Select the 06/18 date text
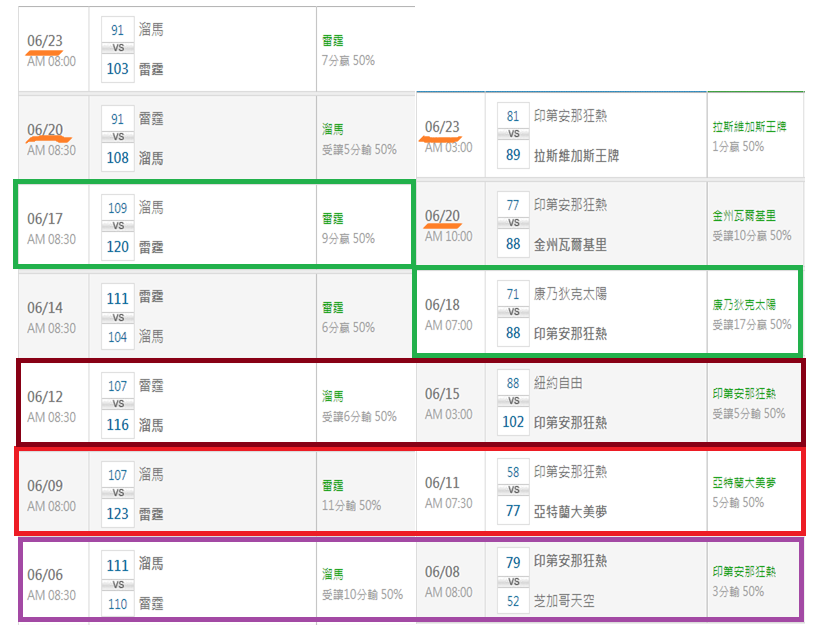Viewport: 815px width, 629px height. [442, 305]
